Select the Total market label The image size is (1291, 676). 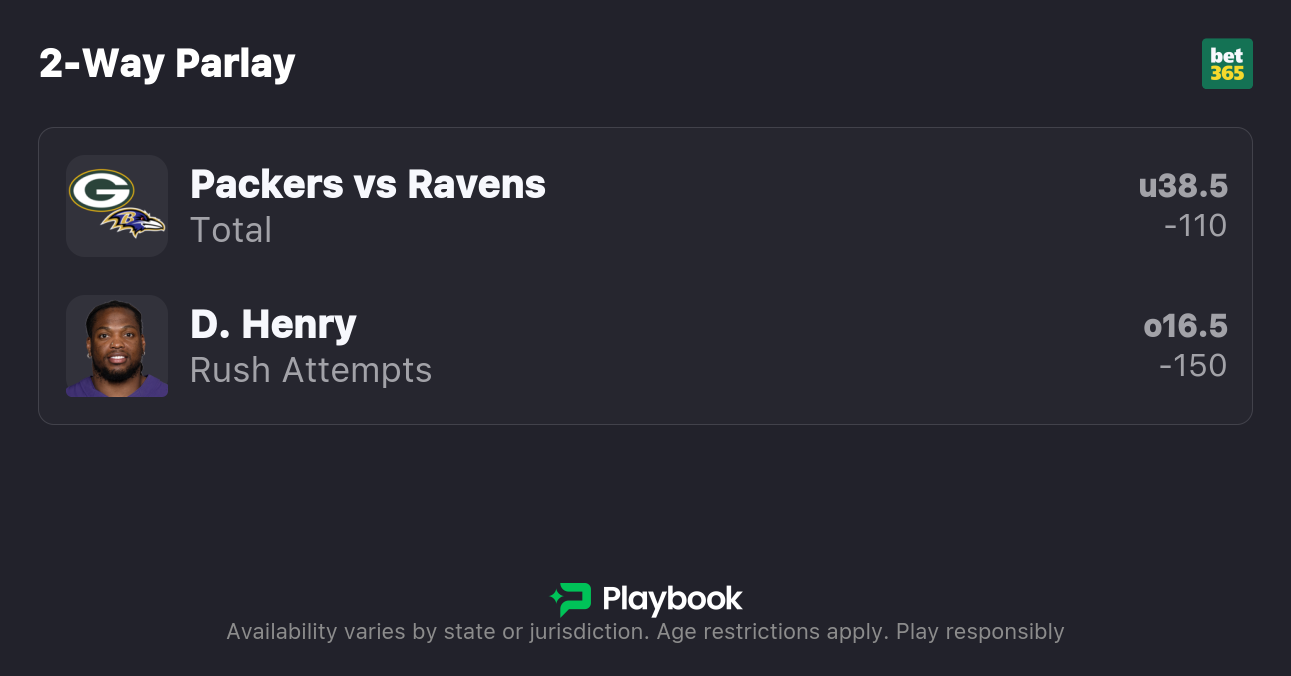tap(231, 230)
